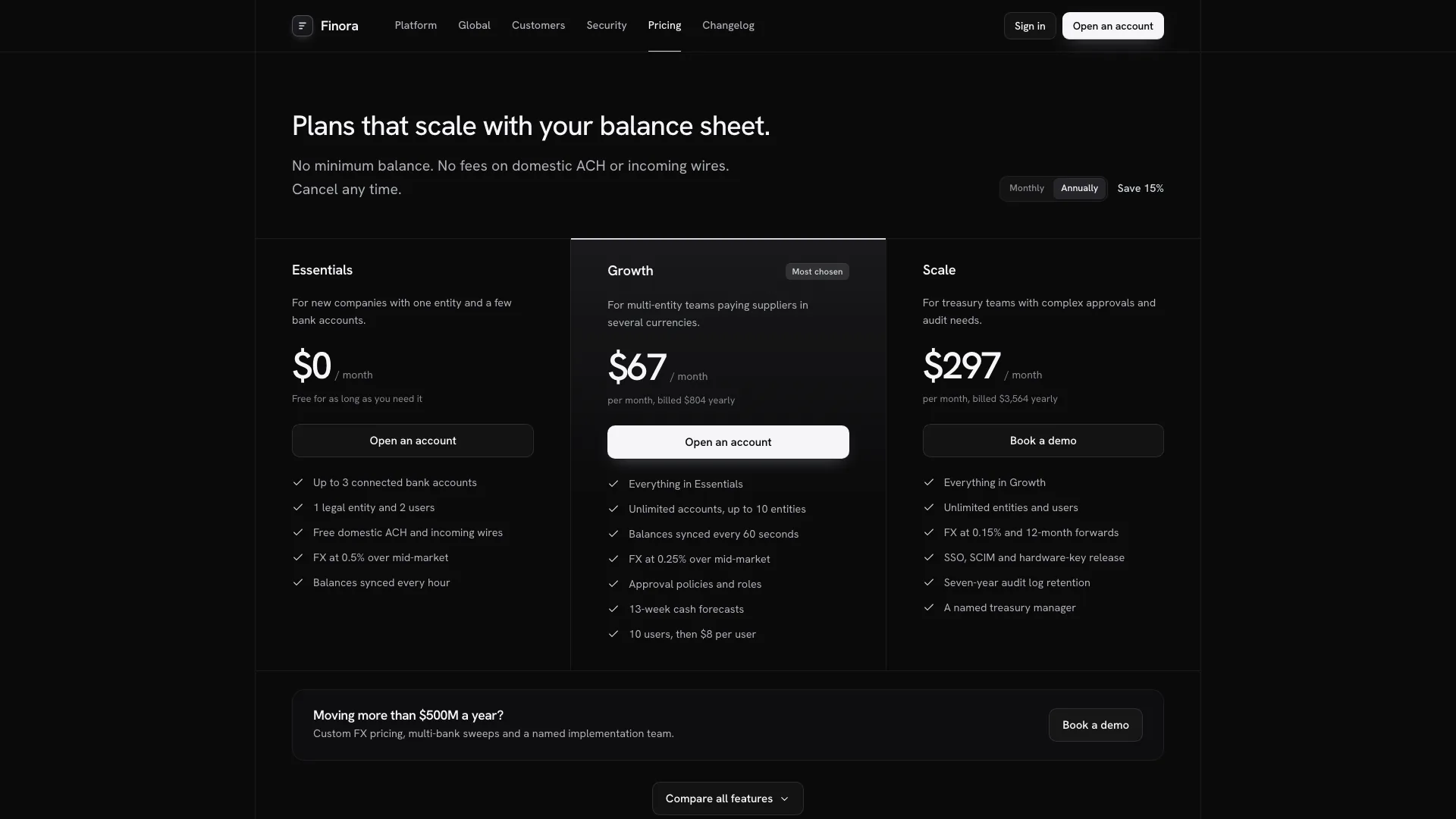
Task: Click checkmark beside Free domestic ACH
Action: pyautogui.click(x=298, y=532)
